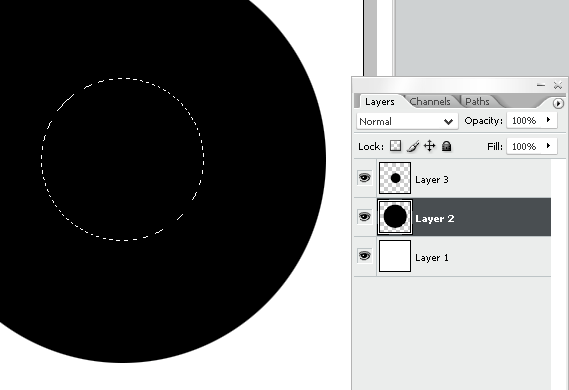The height and width of the screenshot is (390, 569).
Task: Switch to the Channels tab
Action: point(430,102)
